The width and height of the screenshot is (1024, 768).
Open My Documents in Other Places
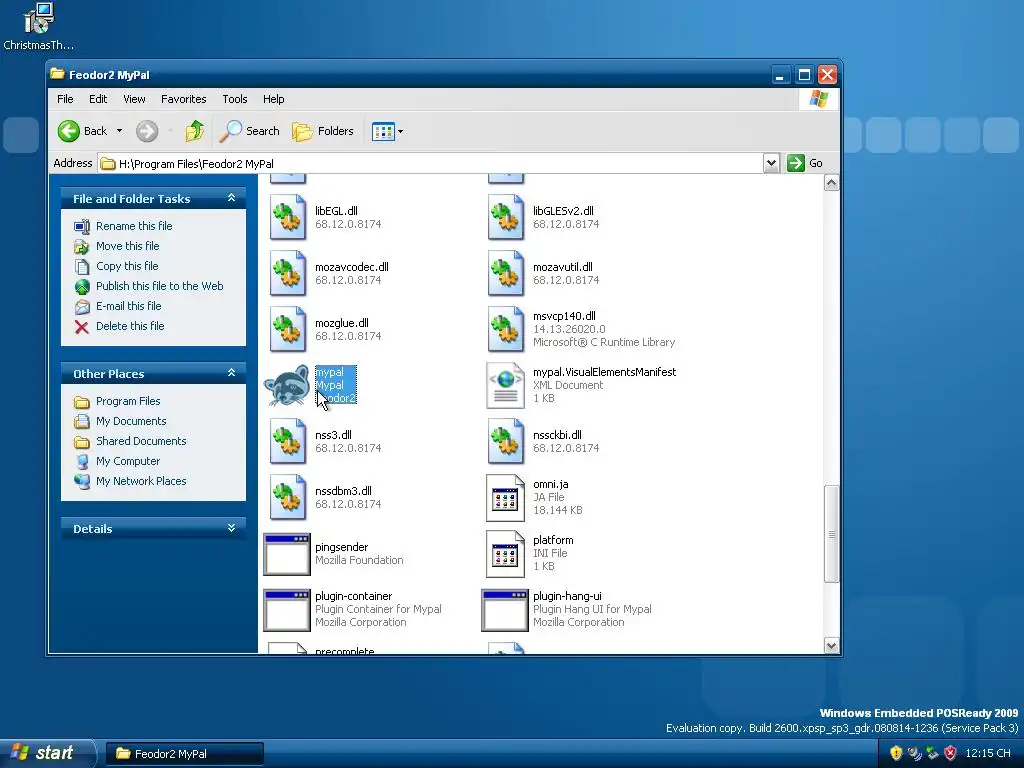(131, 421)
